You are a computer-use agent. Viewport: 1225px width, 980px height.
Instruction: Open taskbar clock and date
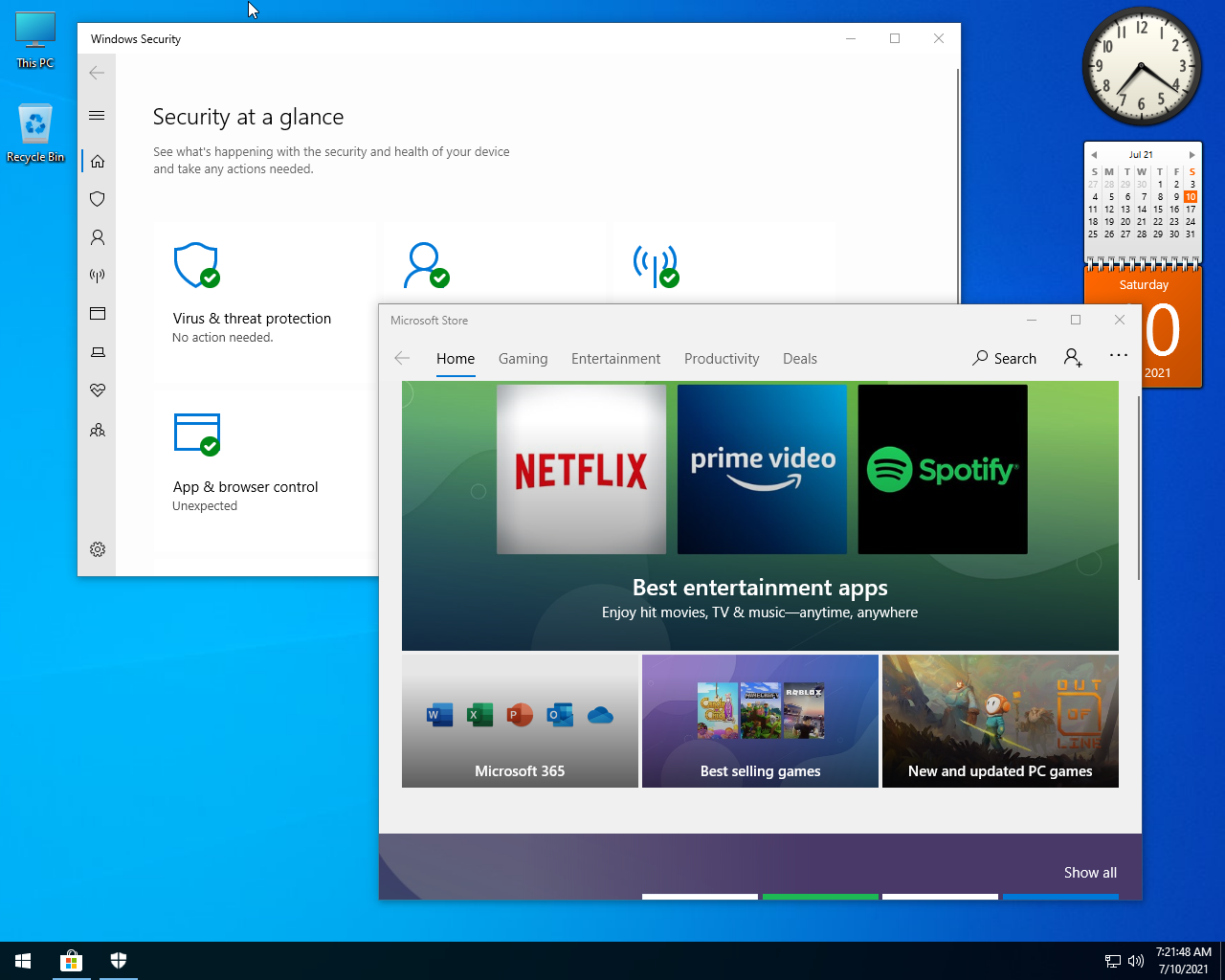(x=1183, y=961)
